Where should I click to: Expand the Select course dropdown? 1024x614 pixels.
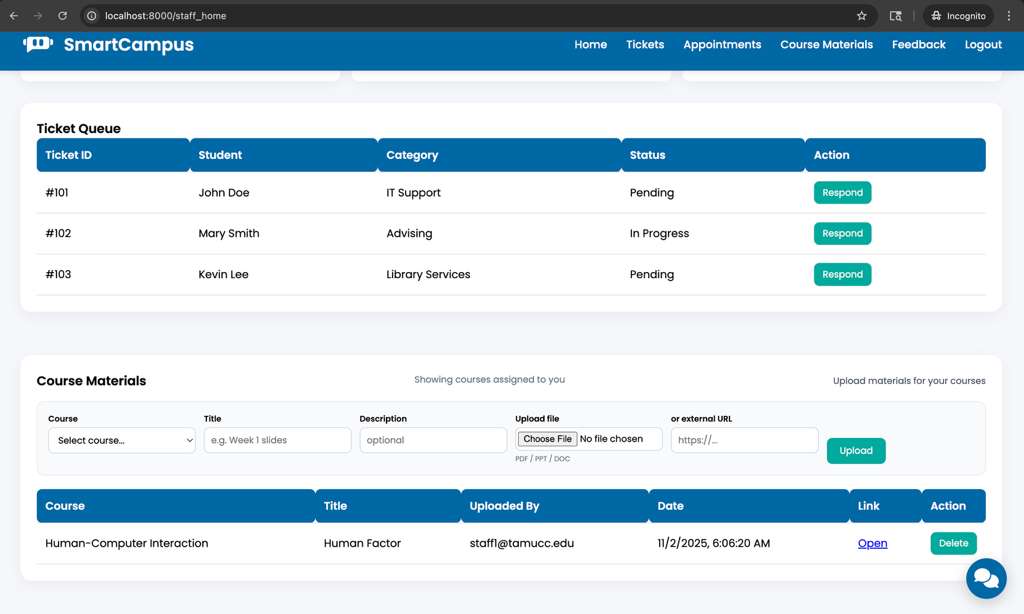[121, 440]
